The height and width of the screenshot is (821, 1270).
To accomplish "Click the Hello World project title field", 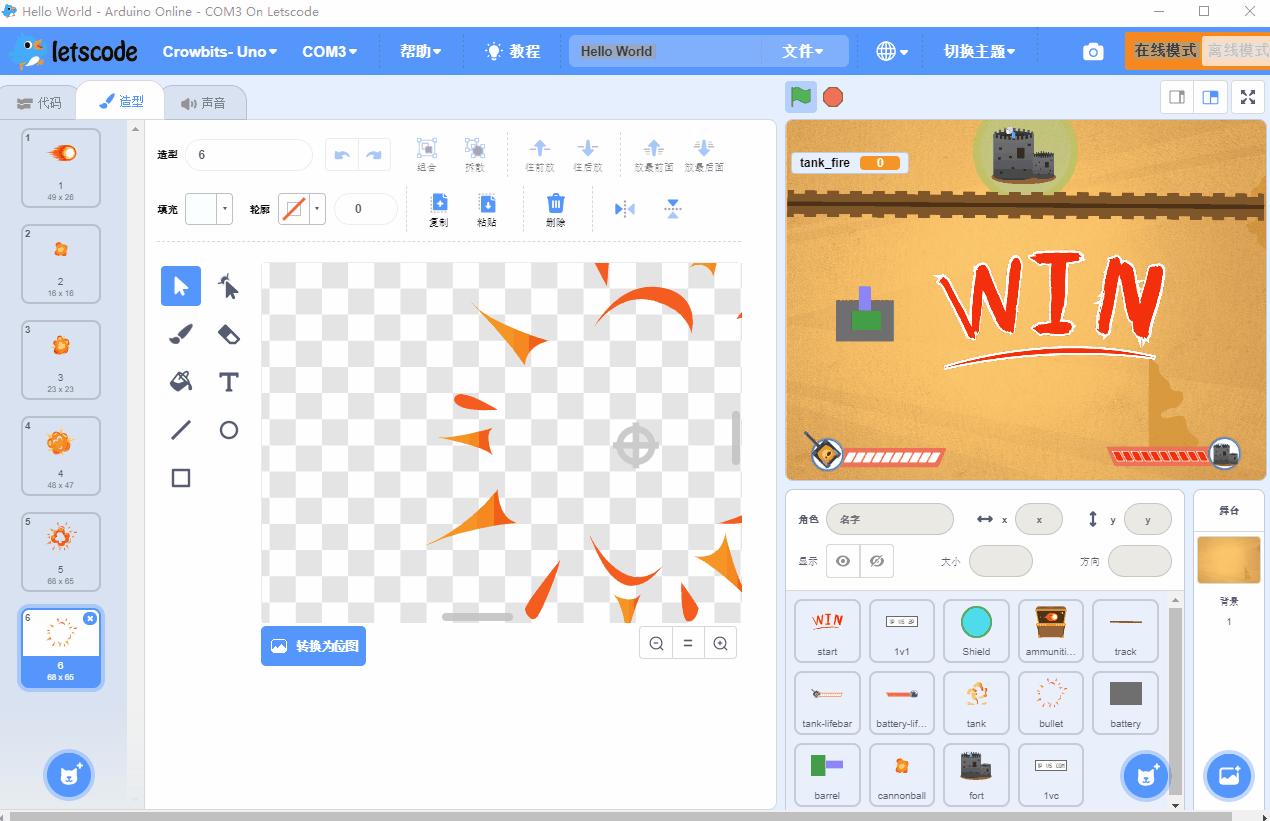I will pyautogui.click(x=664, y=51).
